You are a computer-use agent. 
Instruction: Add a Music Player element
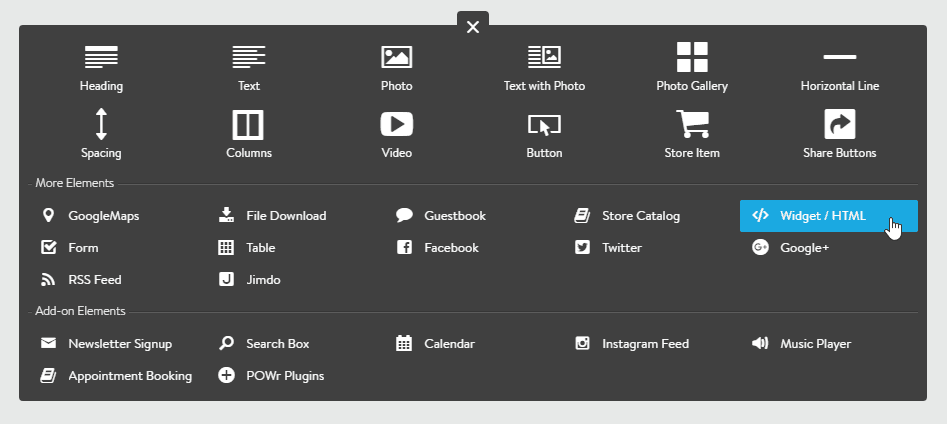point(814,343)
